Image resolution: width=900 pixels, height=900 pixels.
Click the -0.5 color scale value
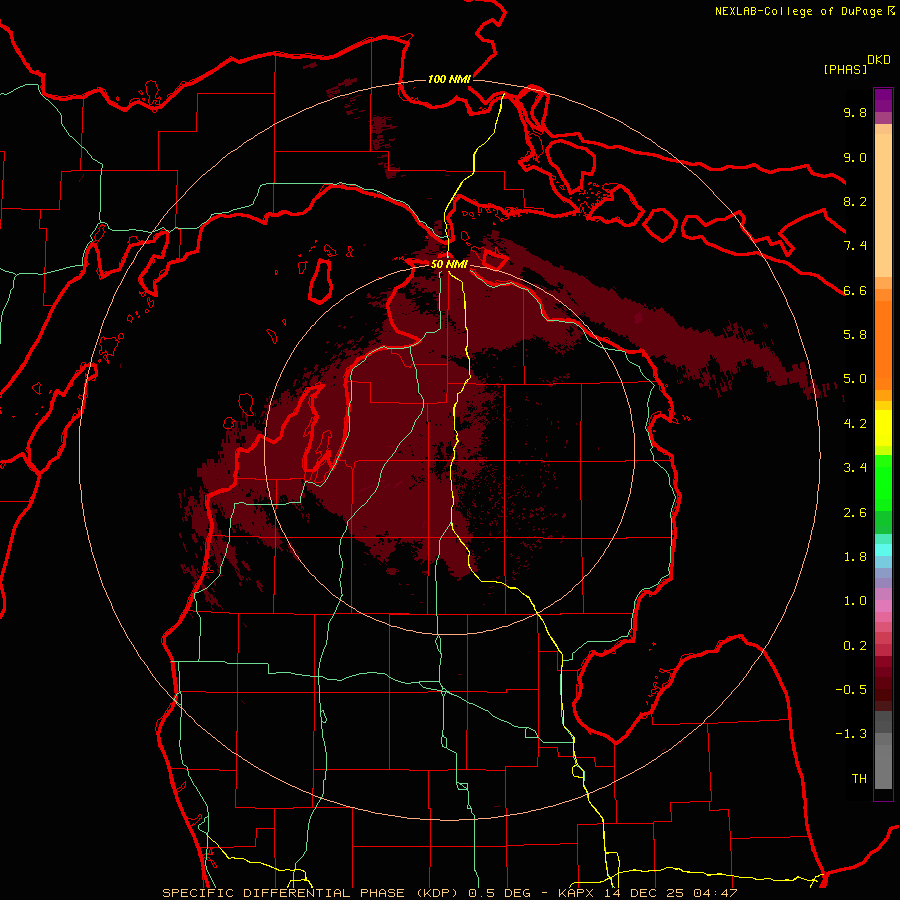(x=851, y=690)
